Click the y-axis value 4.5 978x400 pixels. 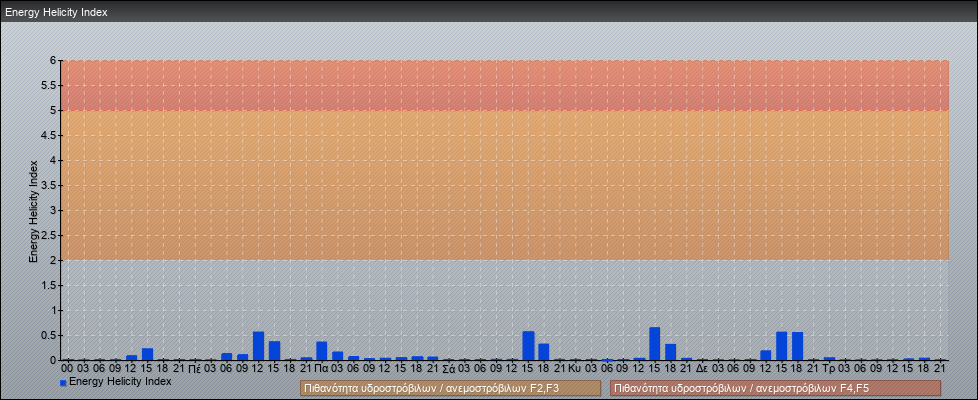coord(49,135)
